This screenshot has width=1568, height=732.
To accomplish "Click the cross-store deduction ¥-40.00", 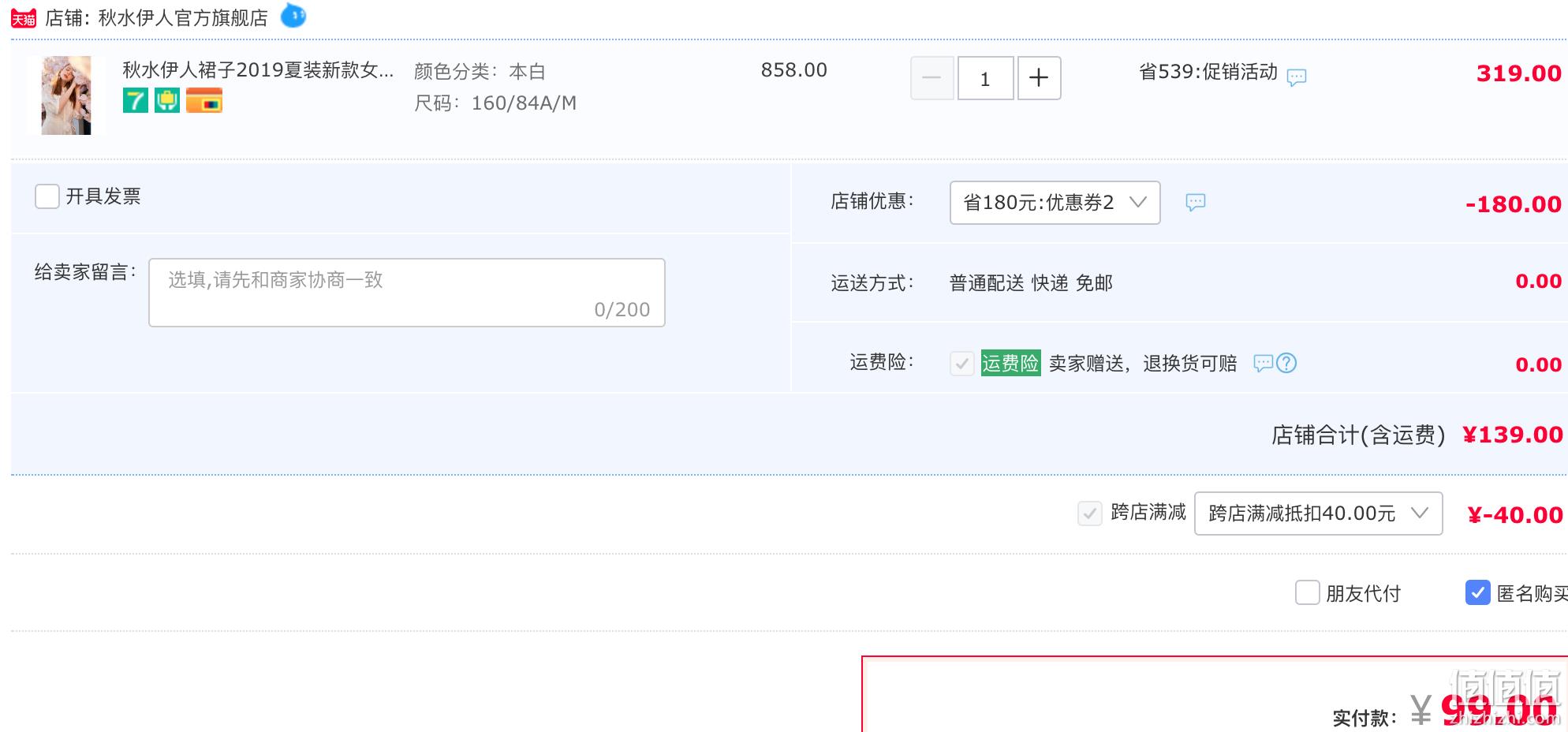I will (x=1515, y=515).
